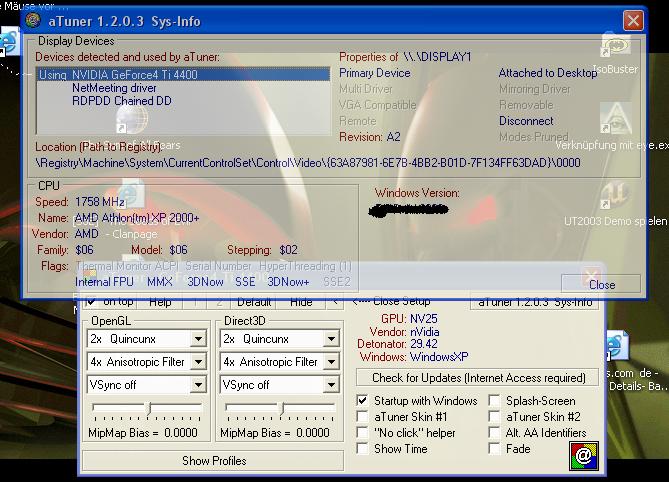Click the aTuner @ logo icon
669x482 pixels.
(x=583, y=456)
